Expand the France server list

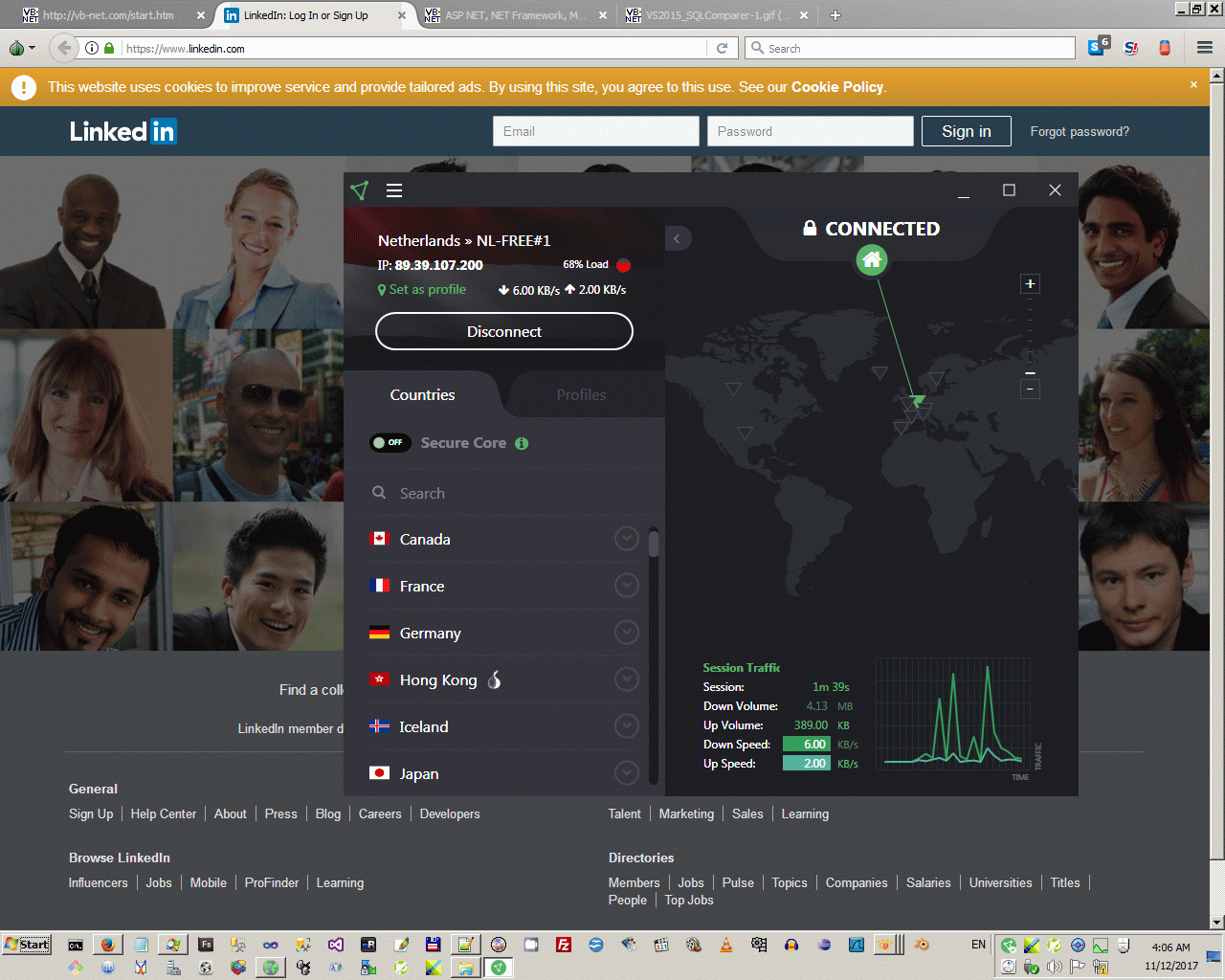point(627,586)
